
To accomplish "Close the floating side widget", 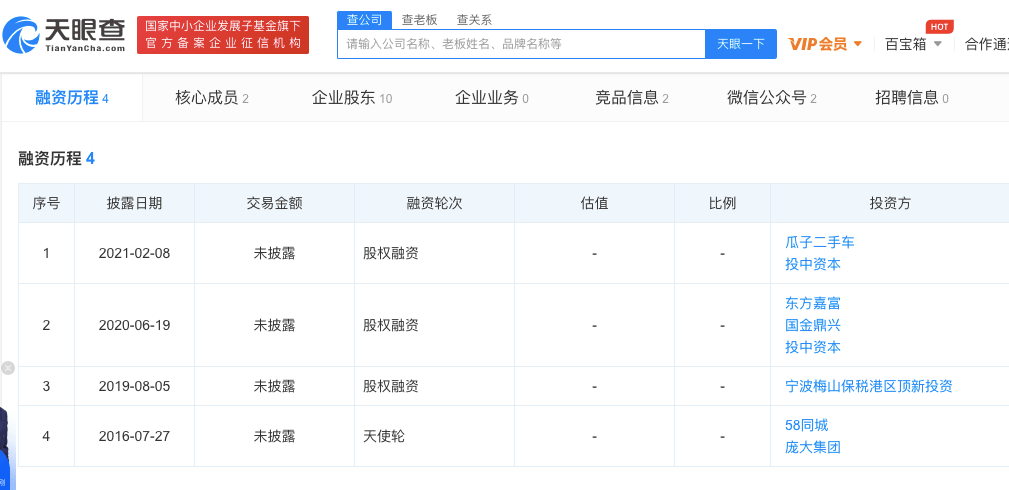I will coord(8,368).
